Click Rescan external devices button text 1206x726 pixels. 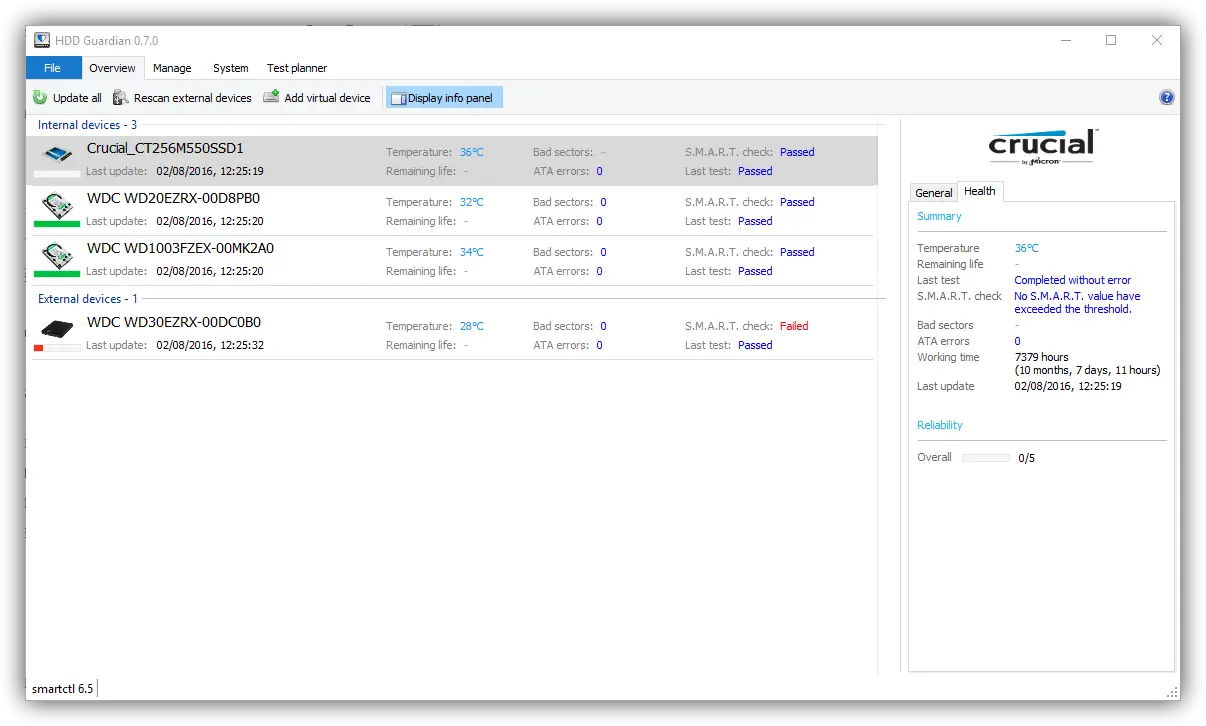click(193, 98)
